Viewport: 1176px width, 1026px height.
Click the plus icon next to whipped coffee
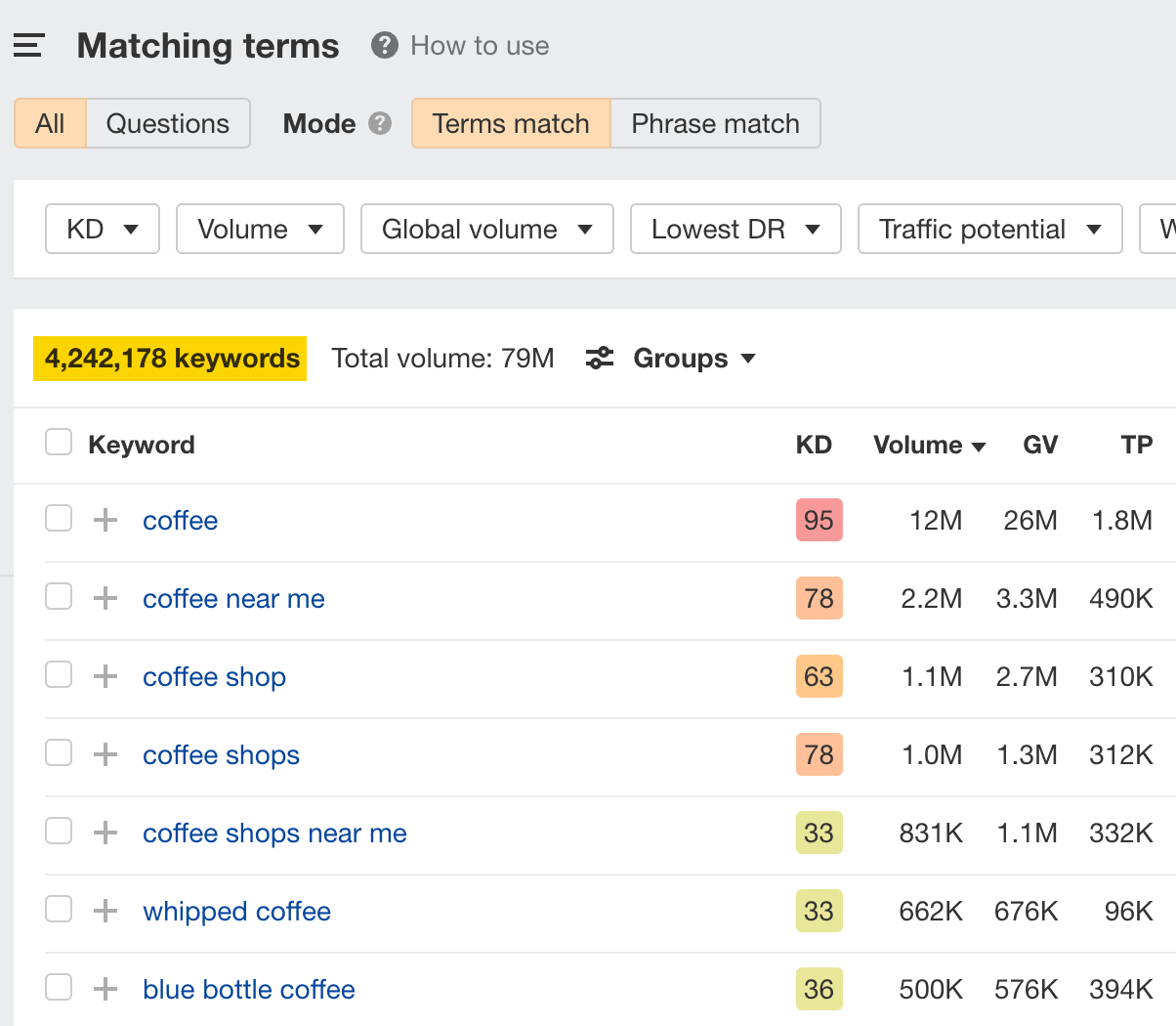pos(104,911)
